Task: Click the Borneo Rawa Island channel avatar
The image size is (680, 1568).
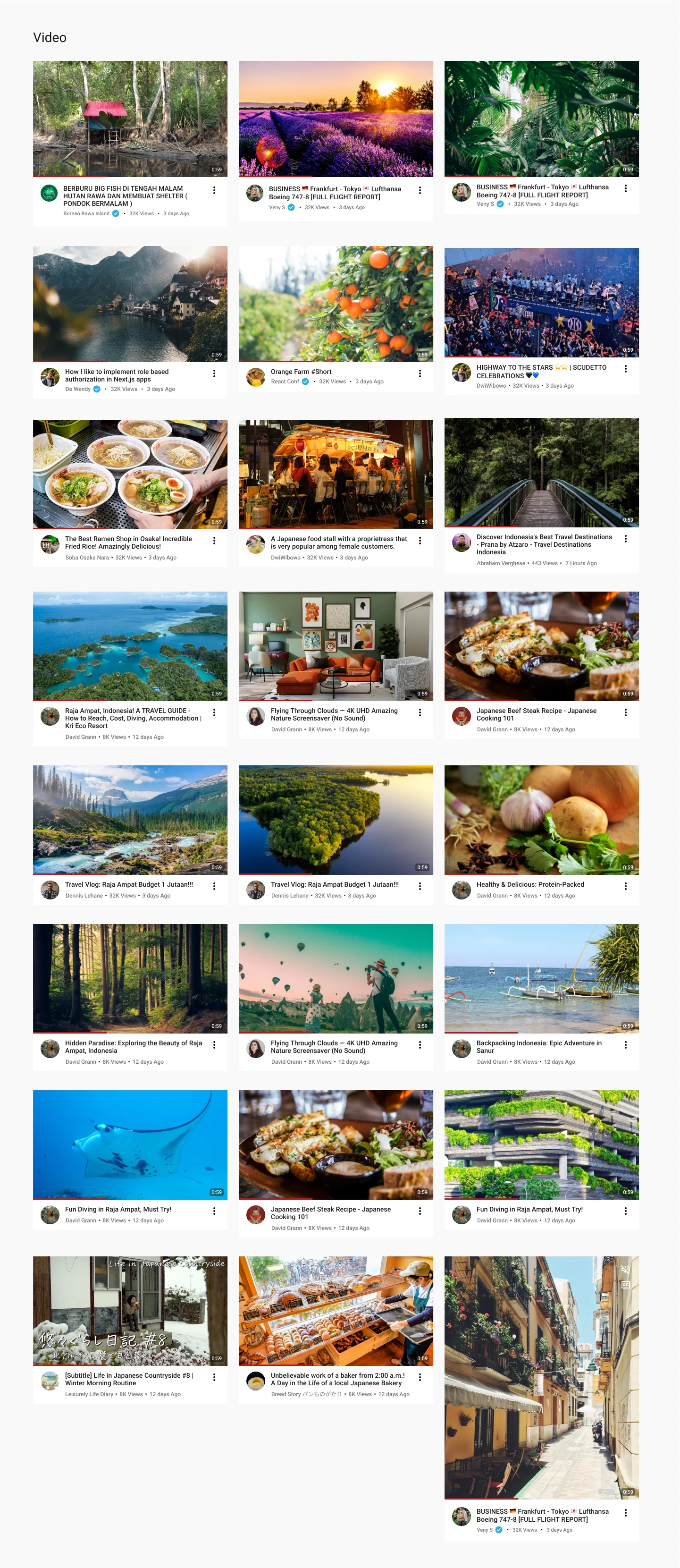Action: tap(49, 194)
